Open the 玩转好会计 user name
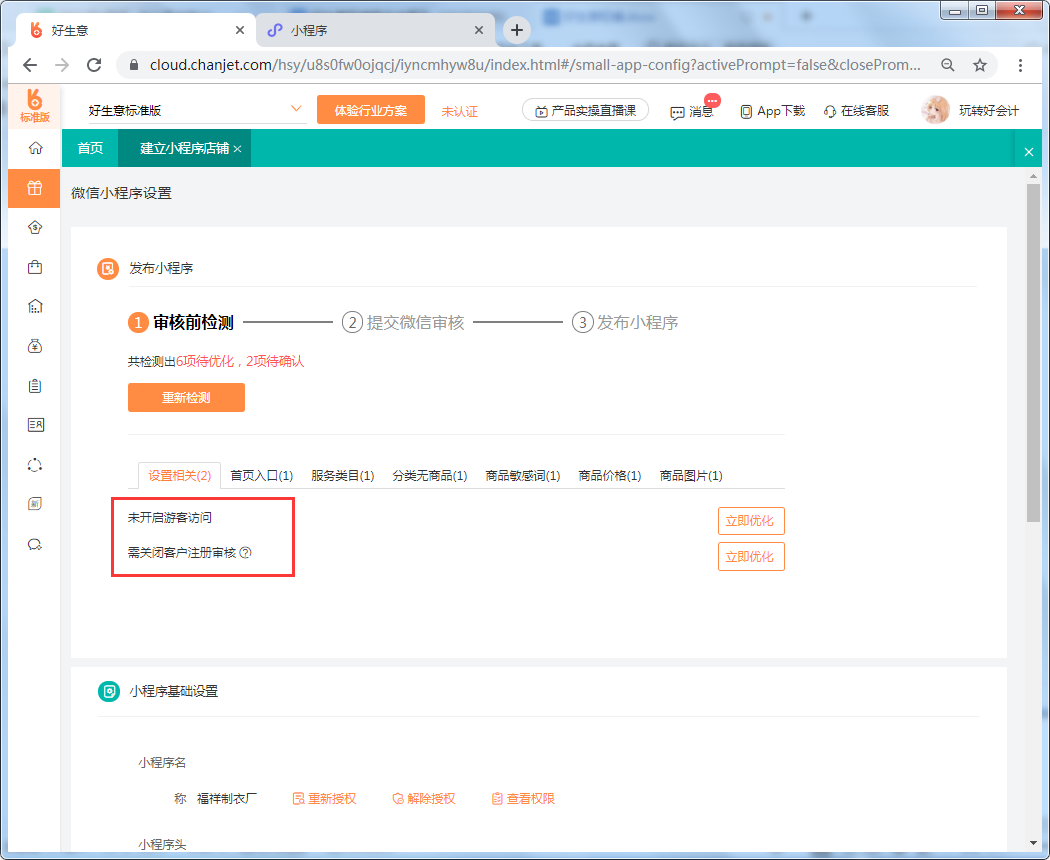This screenshot has width=1050, height=860. tap(988, 111)
